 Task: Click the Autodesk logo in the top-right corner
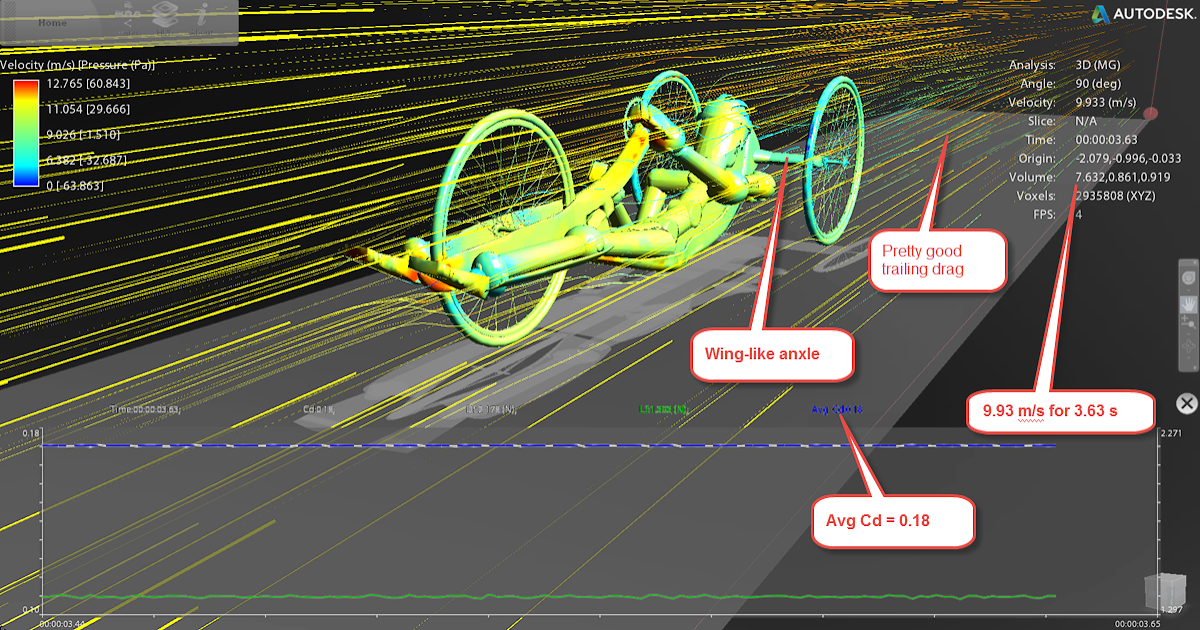coord(1140,16)
